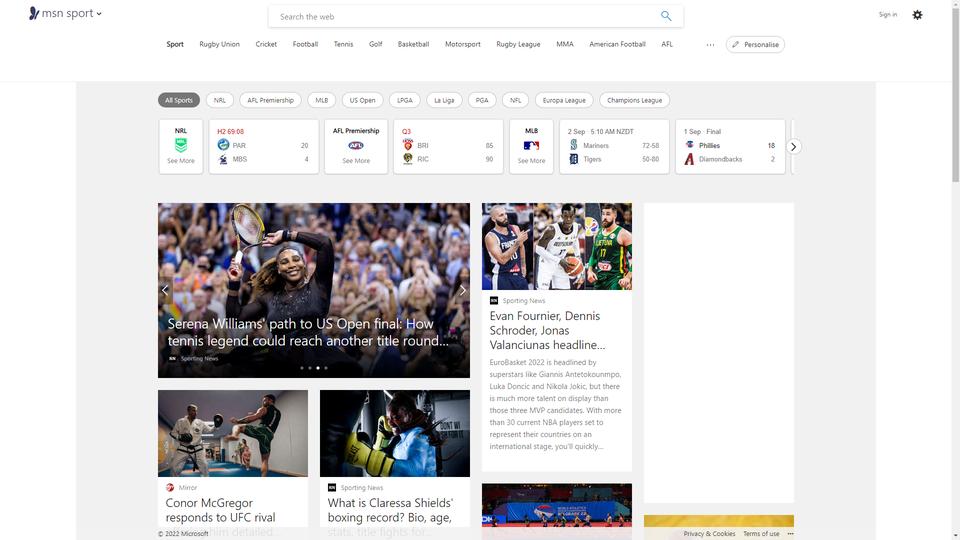960x540 pixels.
Task: Click the msn butterfly logo icon
Action: coord(34,13)
